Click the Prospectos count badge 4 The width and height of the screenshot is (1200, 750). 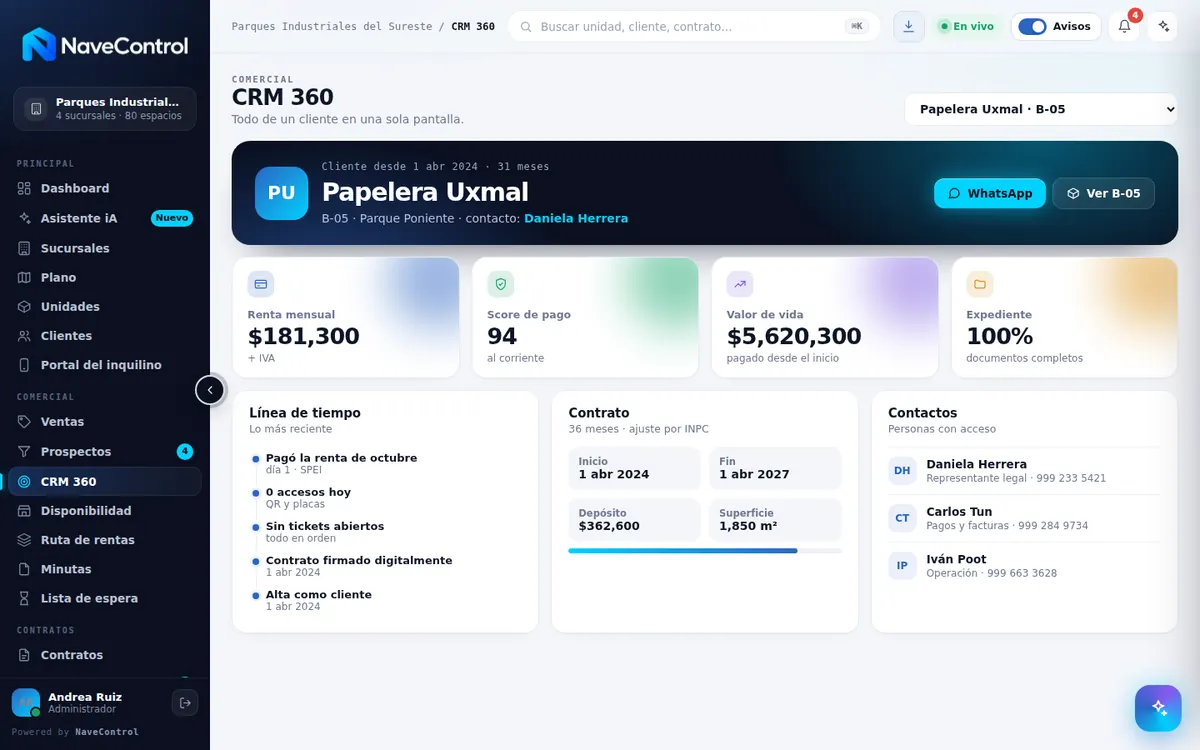click(185, 452)
